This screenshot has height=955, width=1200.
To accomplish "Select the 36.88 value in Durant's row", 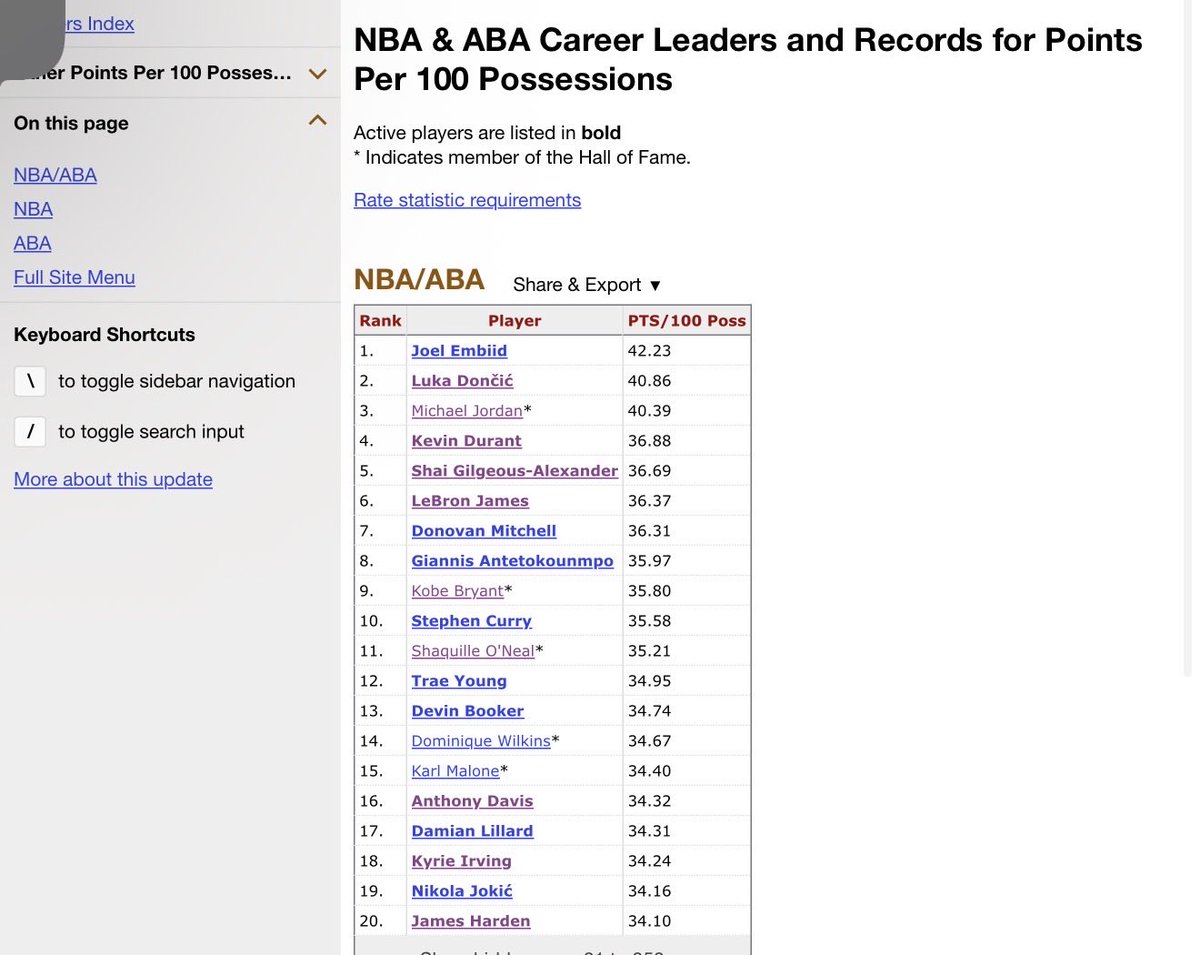I will pyautogui.click(x=649, y=441).
